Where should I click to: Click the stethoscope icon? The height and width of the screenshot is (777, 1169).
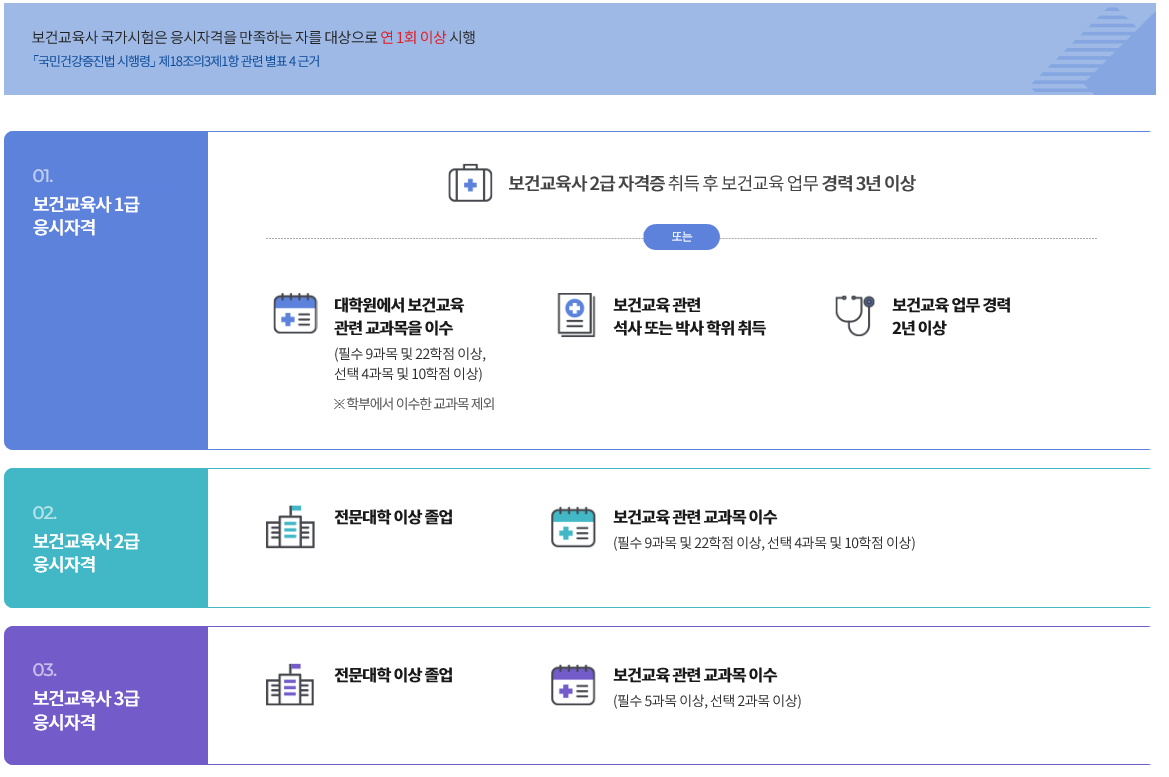coord(854,315)
